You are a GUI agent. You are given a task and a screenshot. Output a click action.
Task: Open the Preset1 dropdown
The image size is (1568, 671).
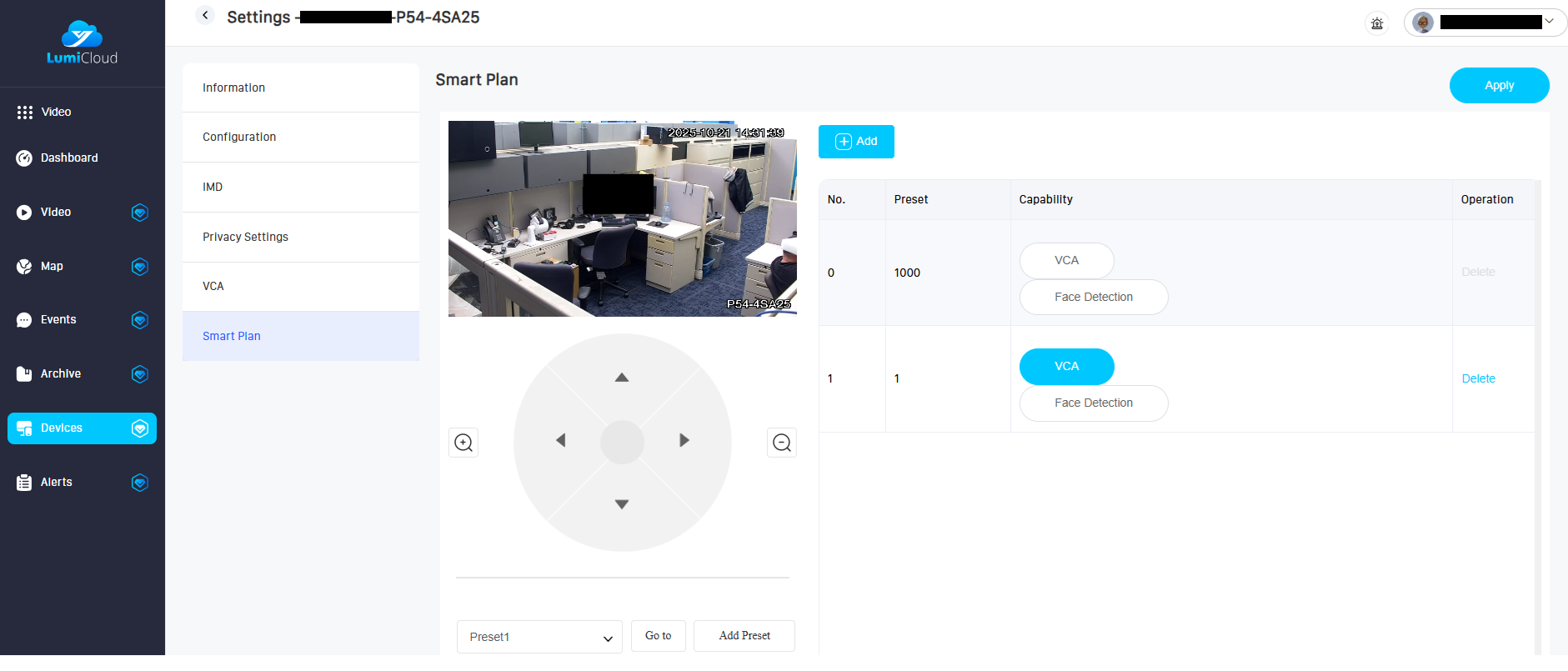[539, 637]
